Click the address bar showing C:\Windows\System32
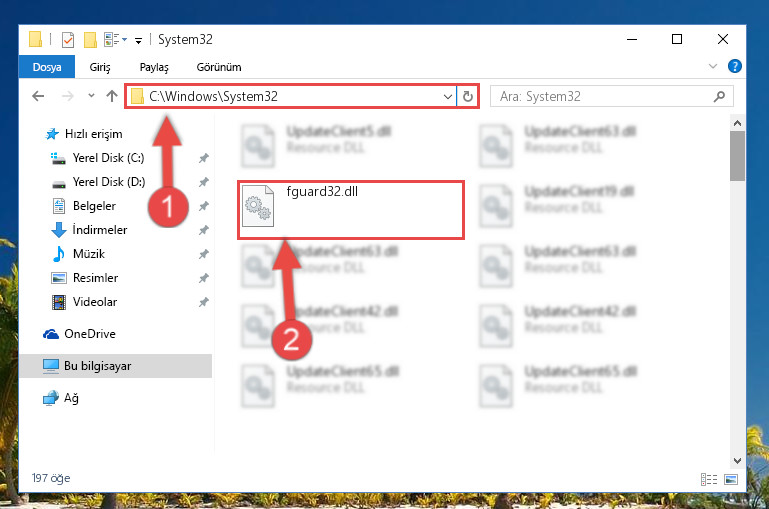 [292, 97]
